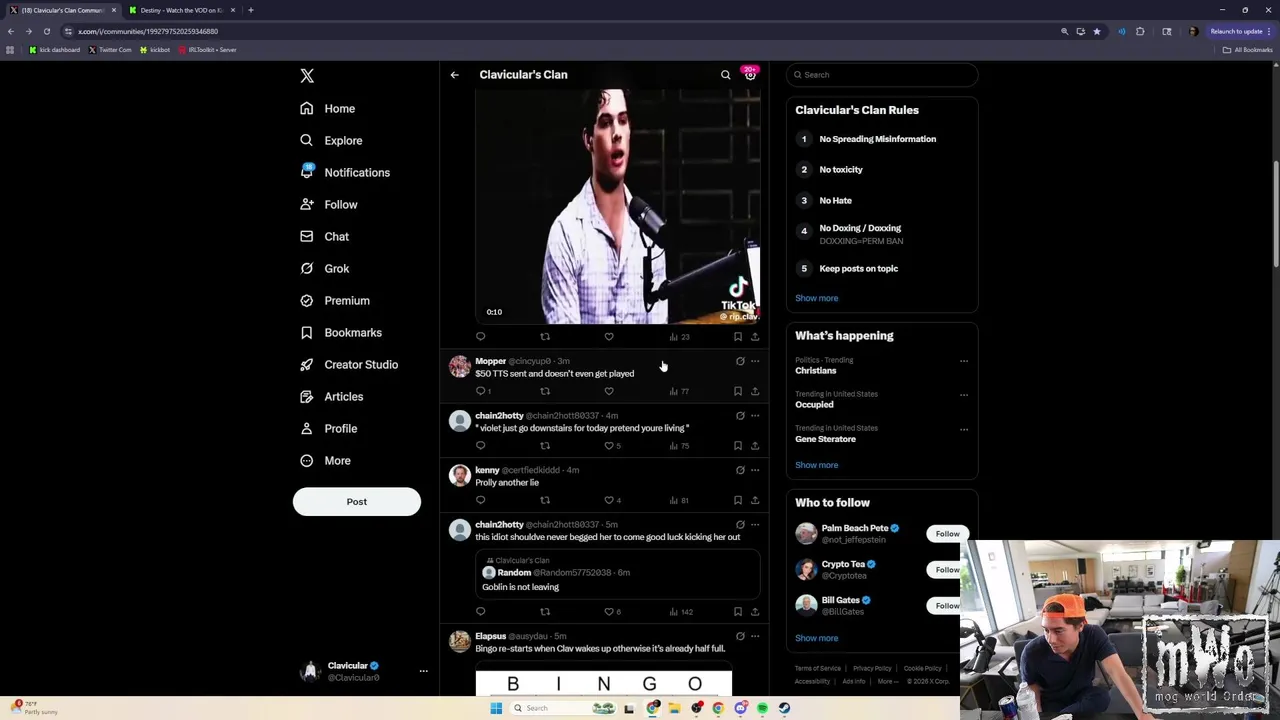Viewport: 1280px width, 720px height.
Task: Click the Creator Studio icon
Action: 306,364
